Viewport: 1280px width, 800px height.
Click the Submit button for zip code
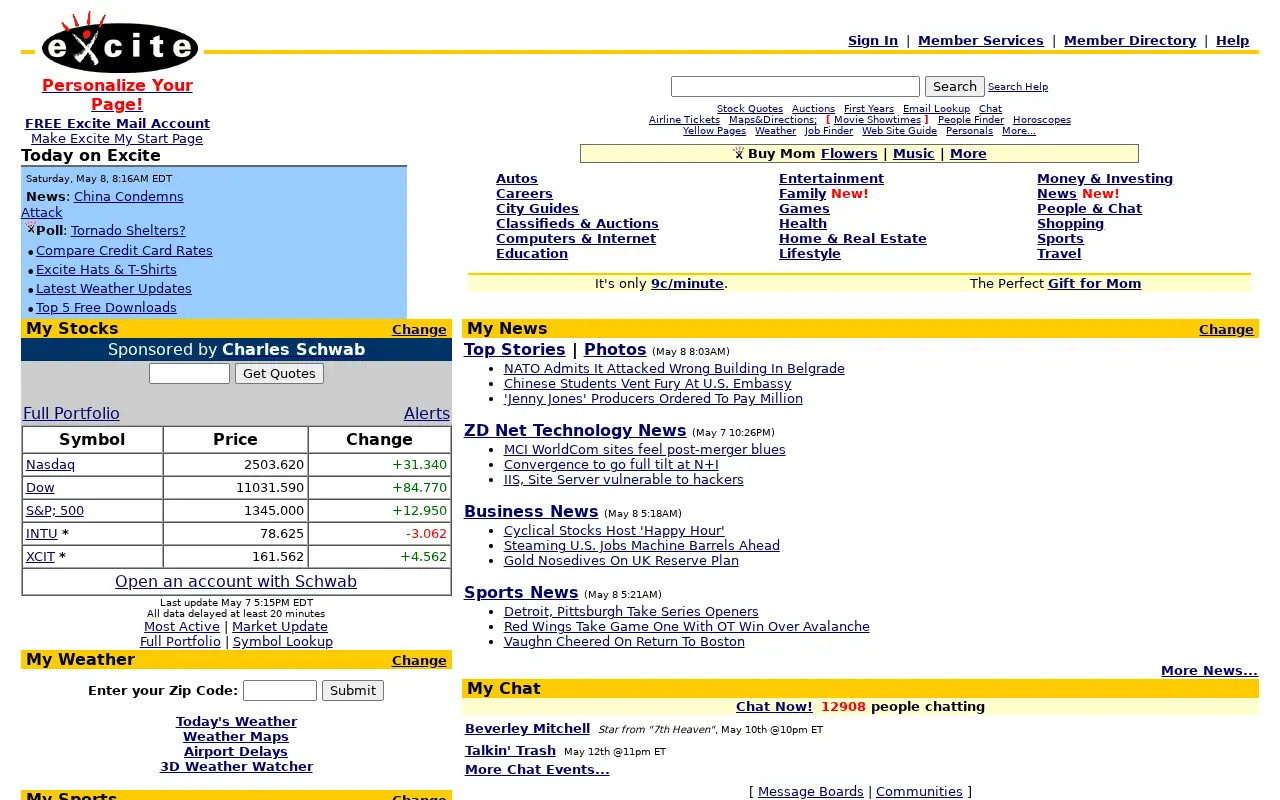click(x=352, y=690)
